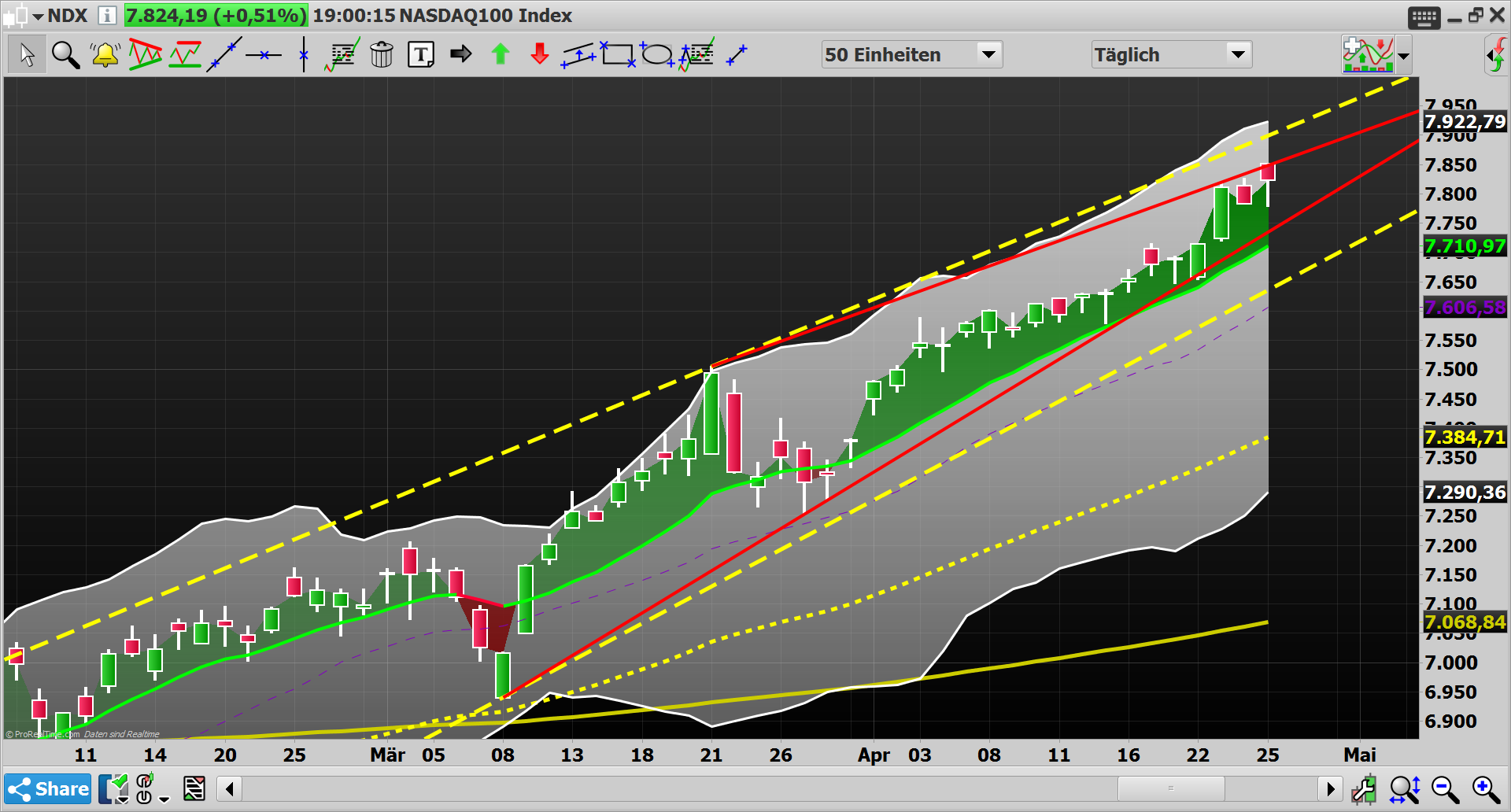The image size is (1511, 812).
Task: Click the green 7.710,97 price label
Action: (1465, 246)
